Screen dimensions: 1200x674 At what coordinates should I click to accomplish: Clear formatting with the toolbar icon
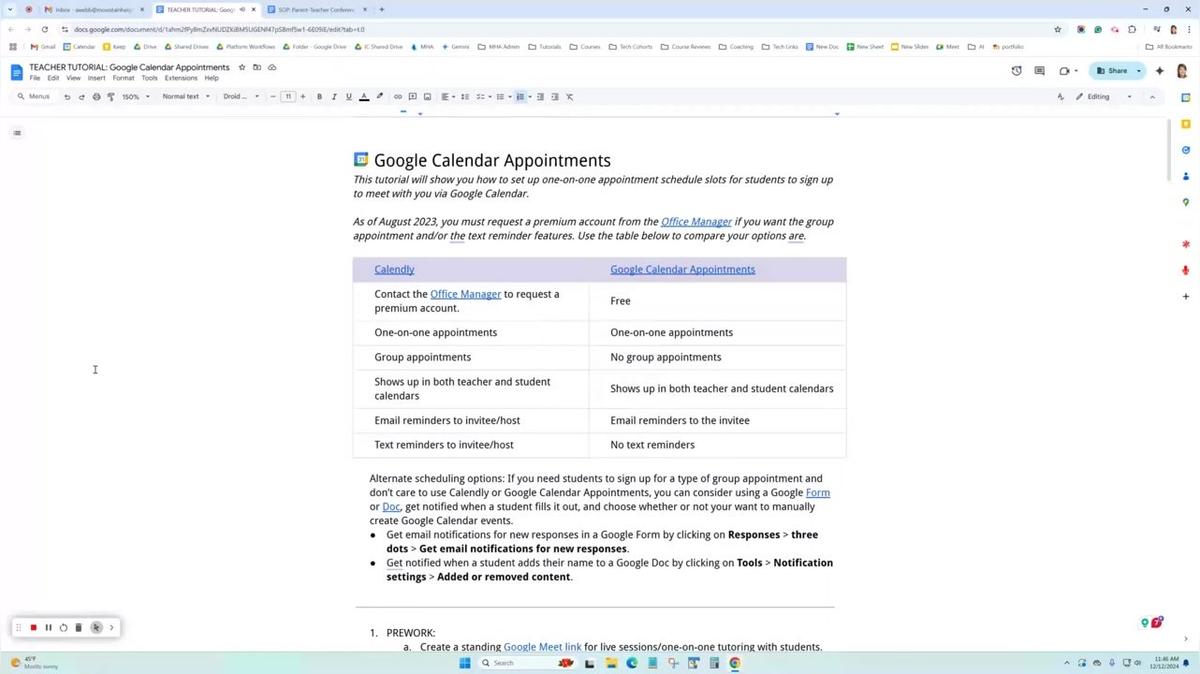coord(568,96)
